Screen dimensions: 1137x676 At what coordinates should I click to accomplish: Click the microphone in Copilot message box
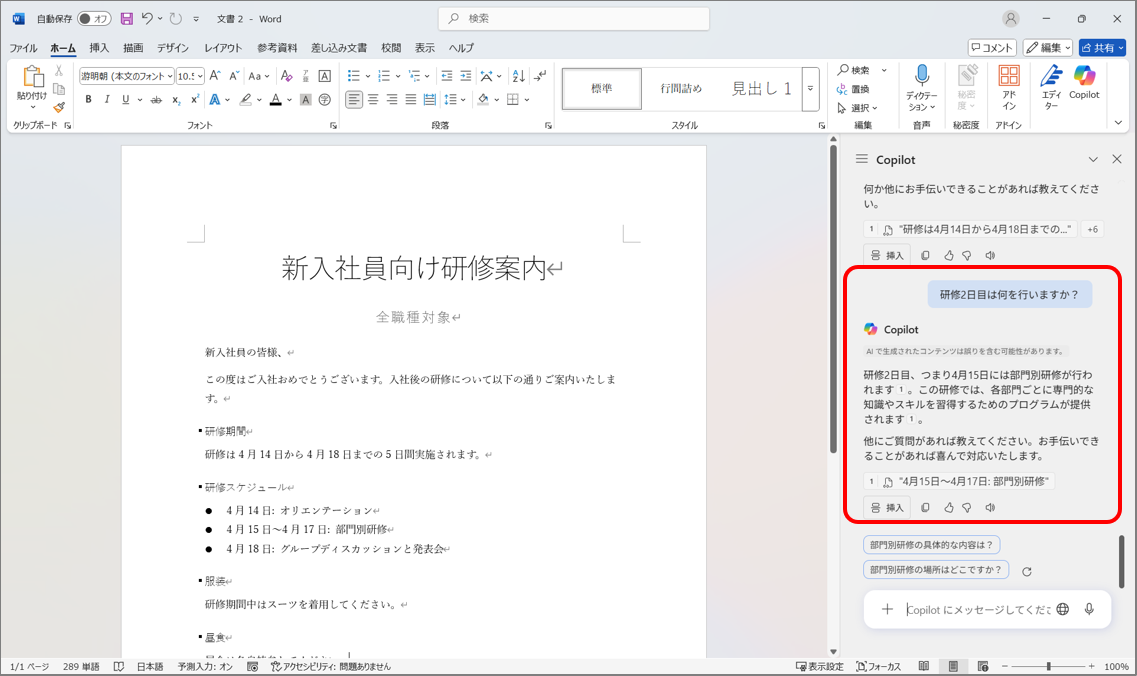[x=1089, y=609]
